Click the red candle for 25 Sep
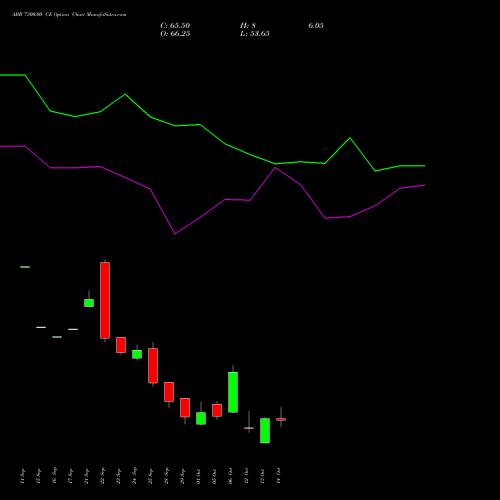This screenshot has width=500, height=500. [x=153, y=365]
